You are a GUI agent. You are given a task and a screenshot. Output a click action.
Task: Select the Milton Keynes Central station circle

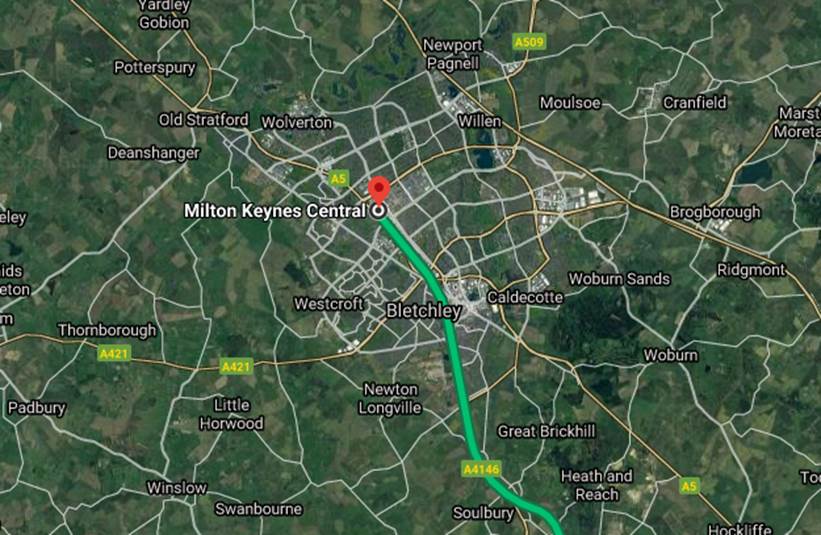tap(379, 211)
